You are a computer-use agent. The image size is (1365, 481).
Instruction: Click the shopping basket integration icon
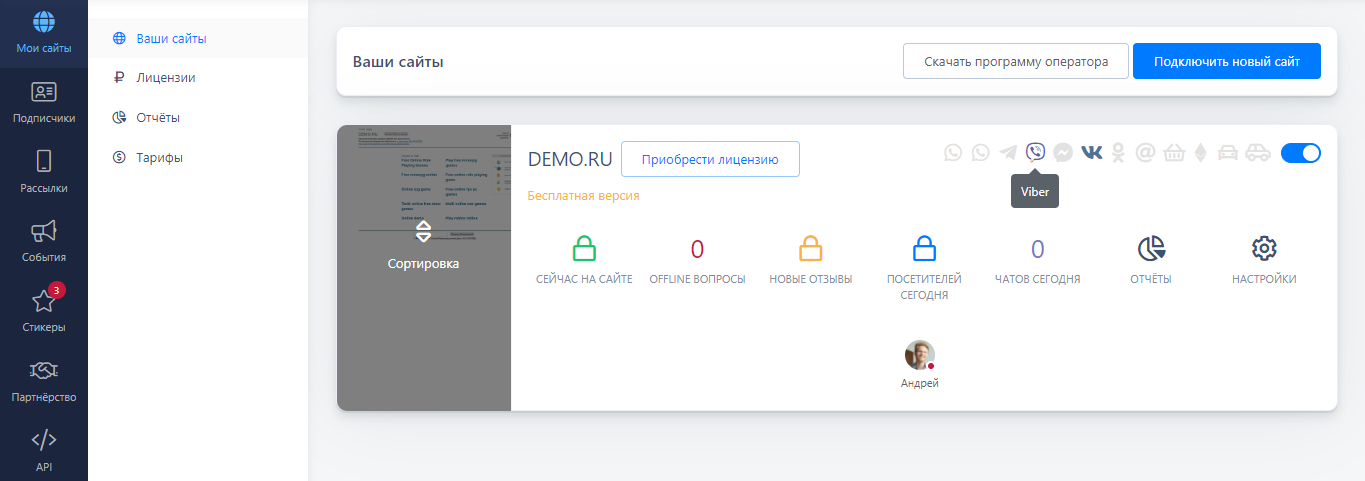[1173, 153]
